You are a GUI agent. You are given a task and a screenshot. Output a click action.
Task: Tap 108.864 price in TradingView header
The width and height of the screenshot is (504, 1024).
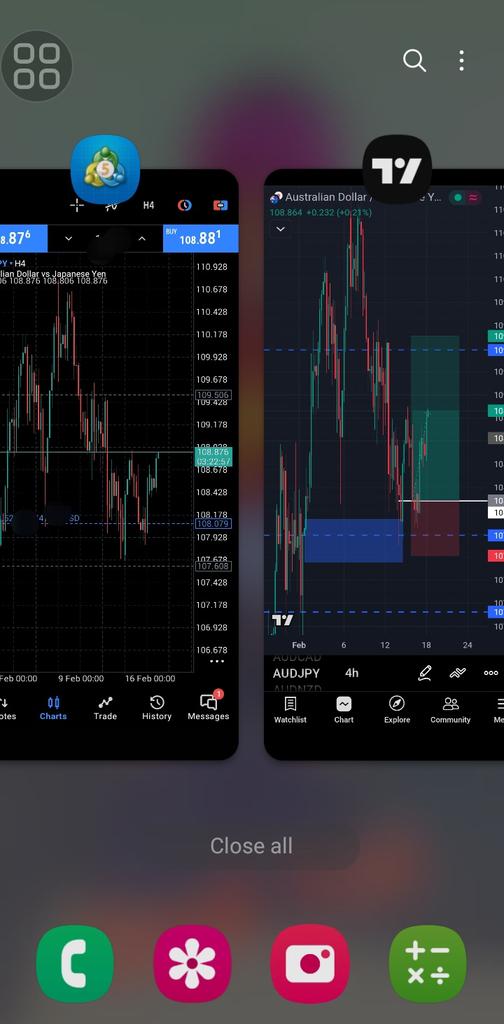pyautogui.click(x=286, y=212)
